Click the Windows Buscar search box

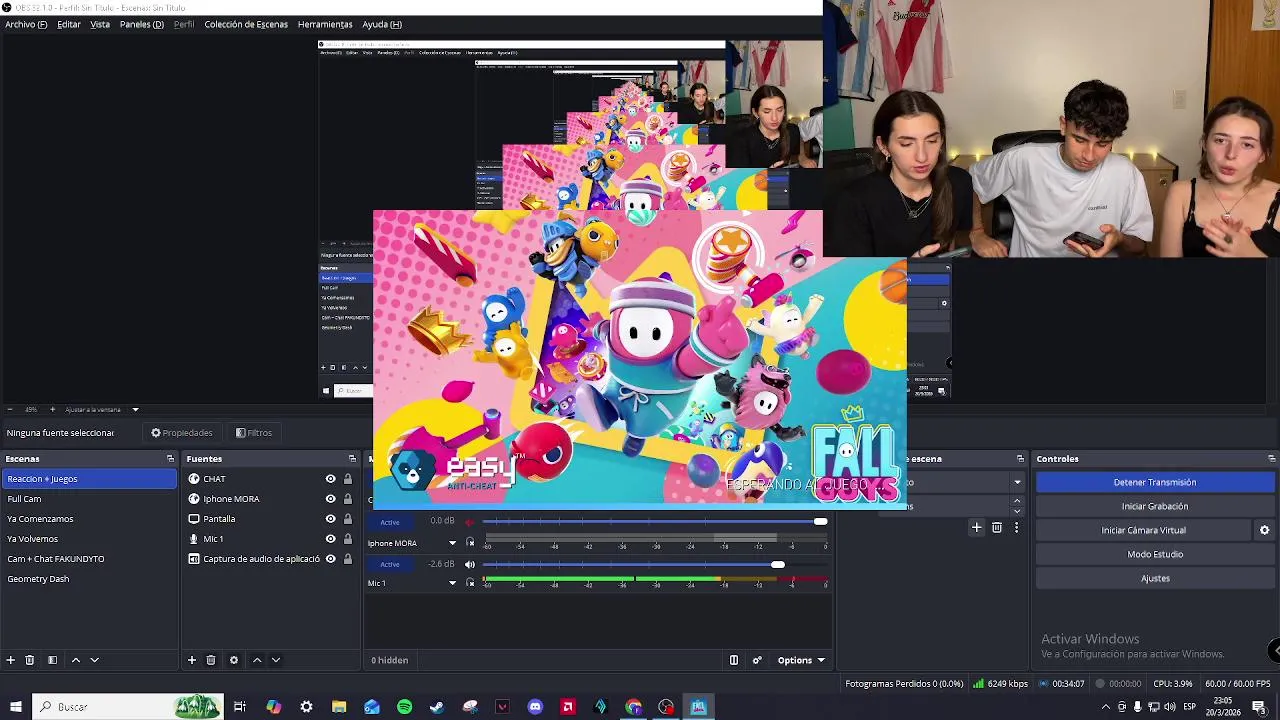pos(127,707)
